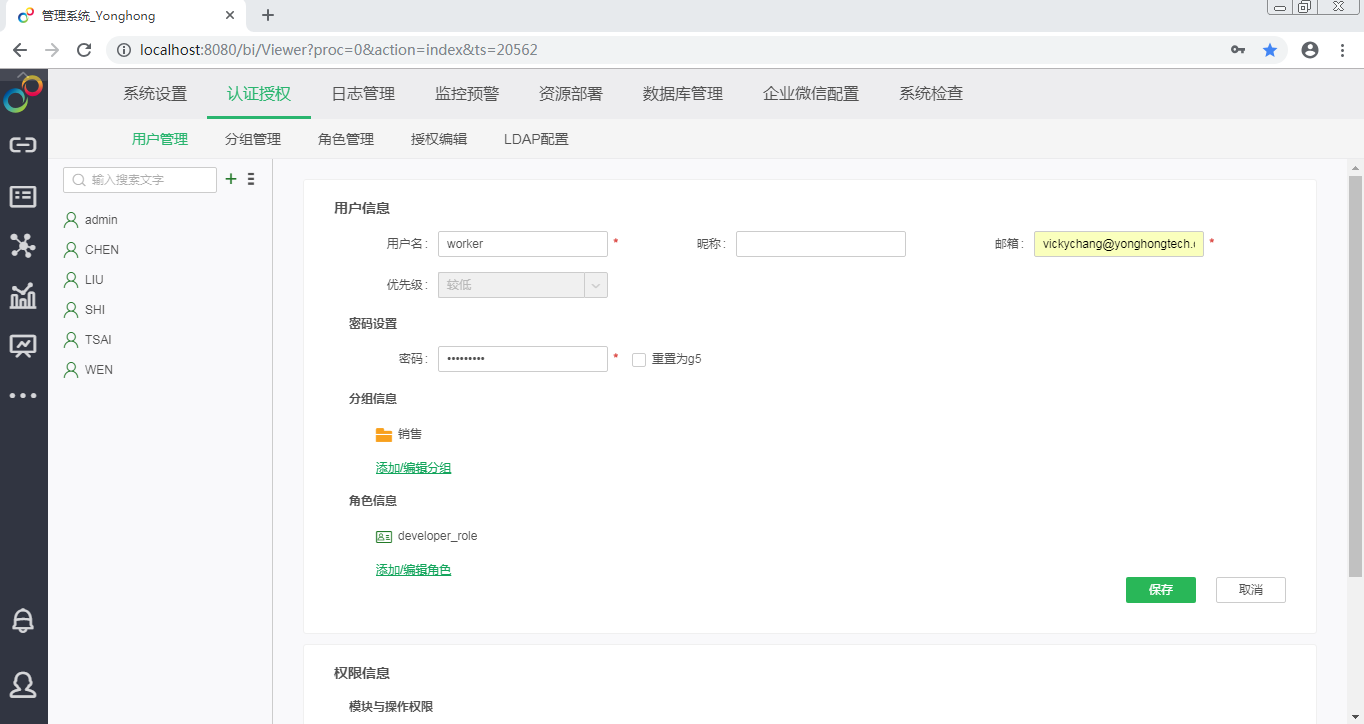Viewport: 1364px width, 724px height.
Task: Switch to the 日志管理 tab
Action: 363,94
